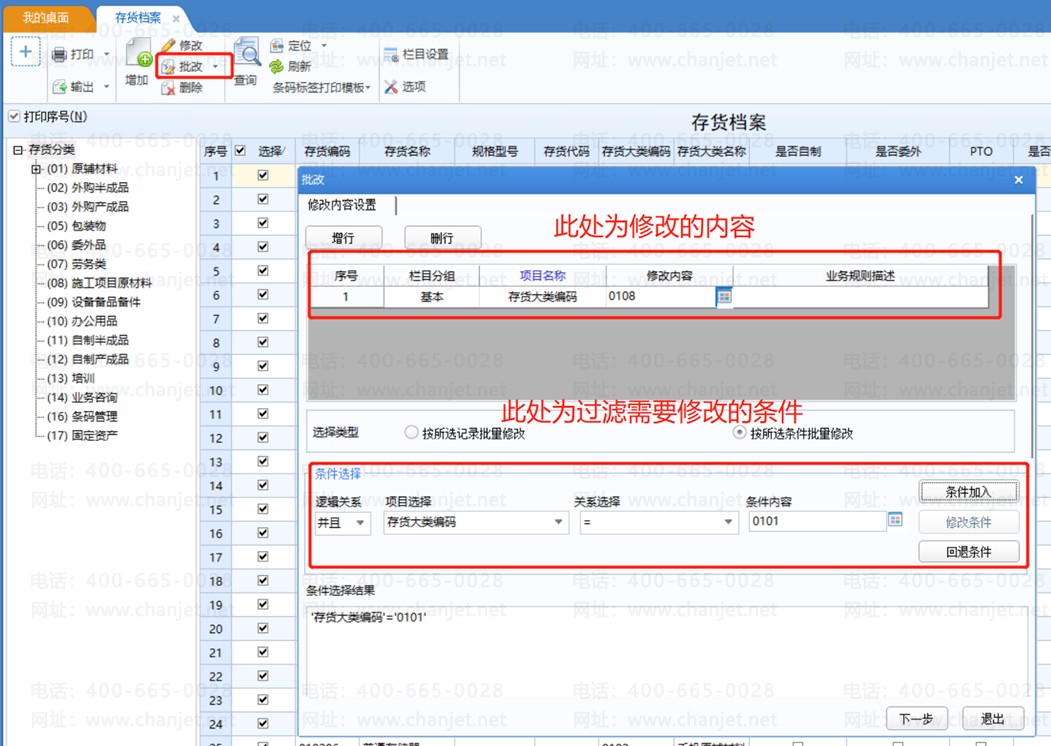Image resolution: width=1051 pixels, height=746 pixels.
Task: Open 条码标签打印模板 dropdown
Action: (x=321, y=87)
